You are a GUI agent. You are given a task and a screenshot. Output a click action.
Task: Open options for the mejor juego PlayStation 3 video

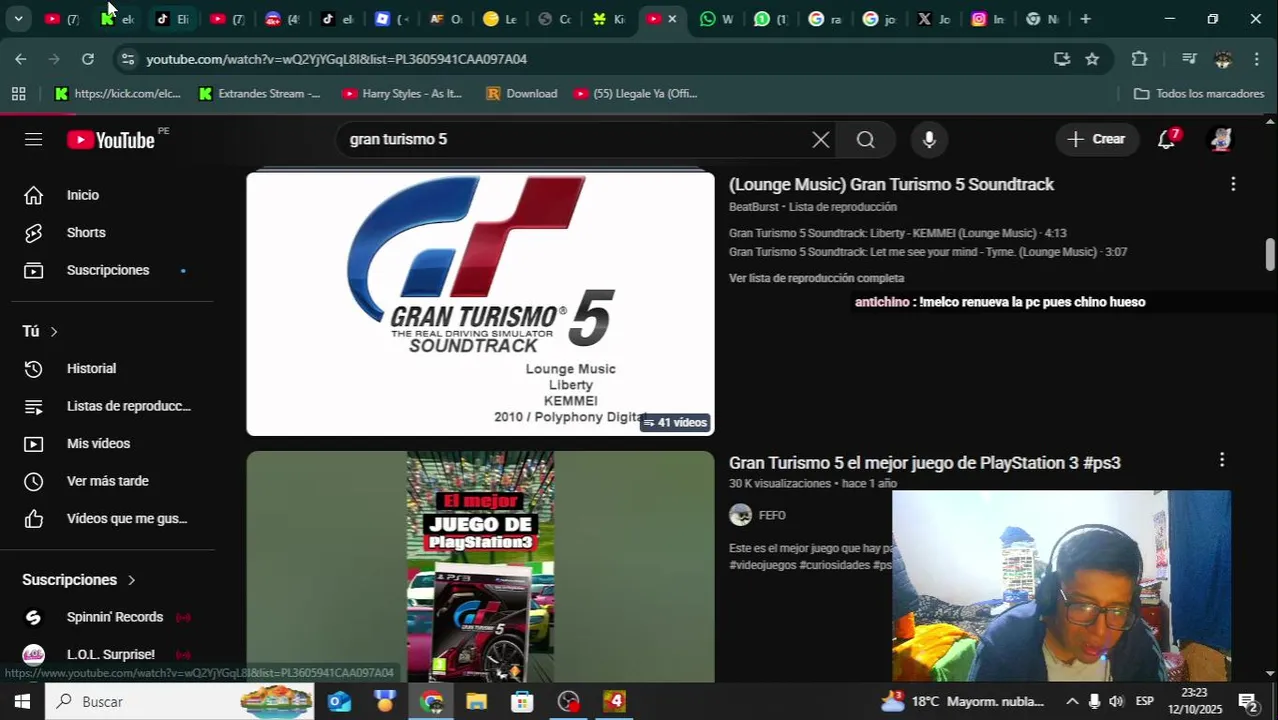[x=1221, y=460]
